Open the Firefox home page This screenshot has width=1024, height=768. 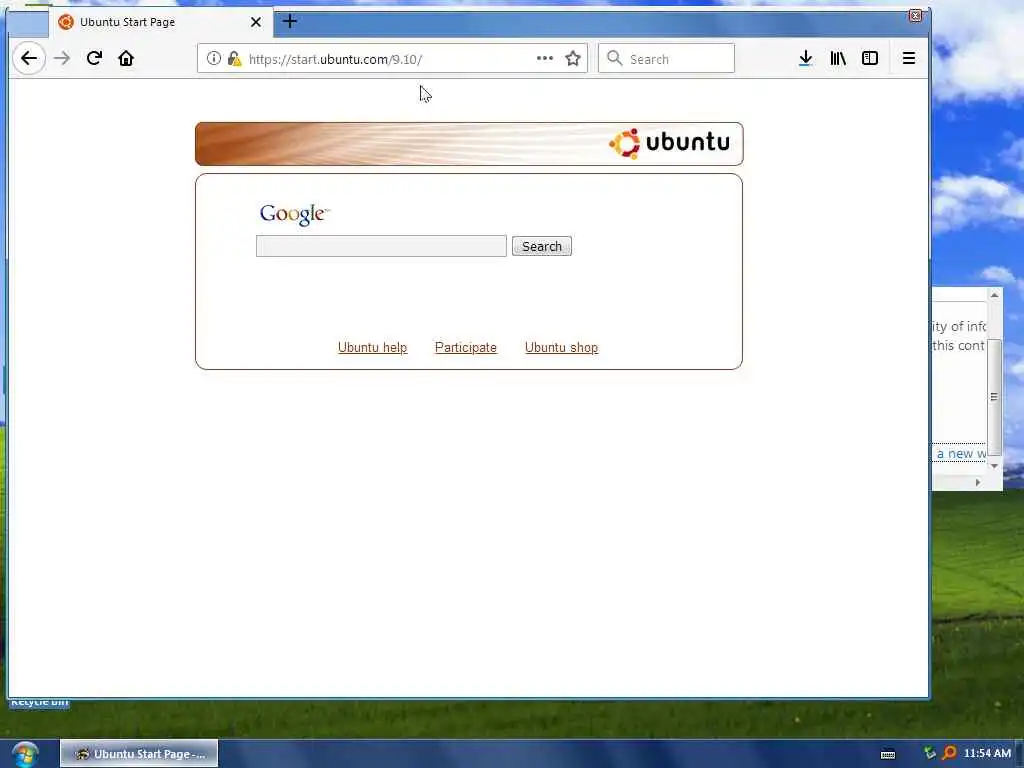coord(126,59)
